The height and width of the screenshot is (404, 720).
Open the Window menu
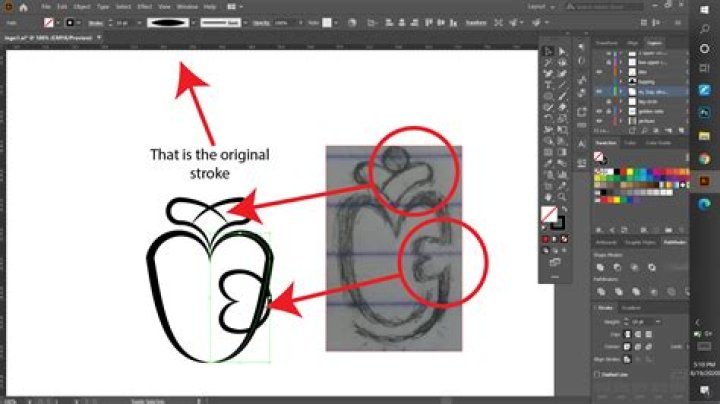(x=187, y=7)
